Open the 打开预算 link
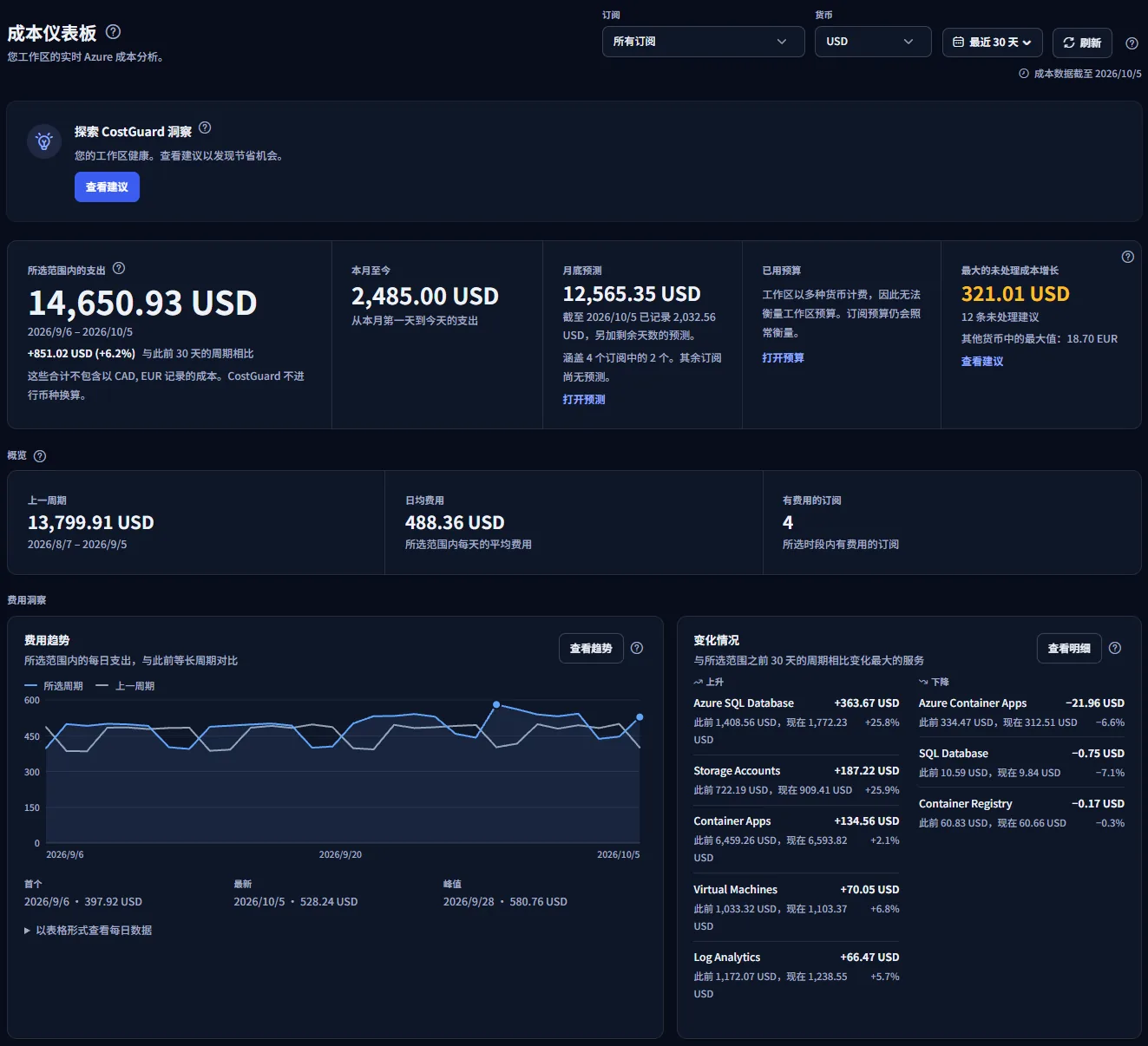This screenshot has height=1046, width=1148. pos(784,358)
